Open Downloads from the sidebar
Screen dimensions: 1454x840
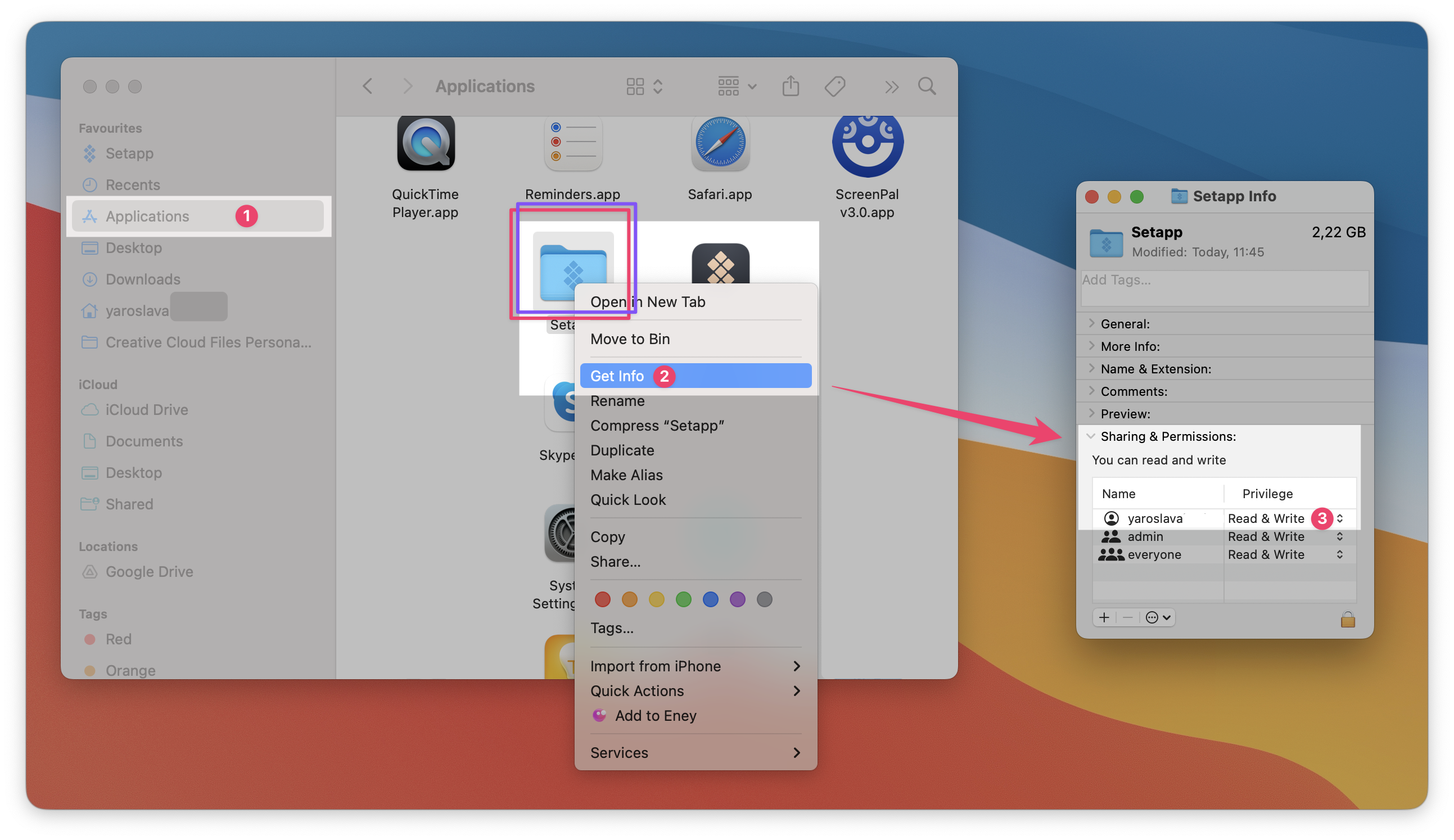pyautogui.click(x=142, y=279)
